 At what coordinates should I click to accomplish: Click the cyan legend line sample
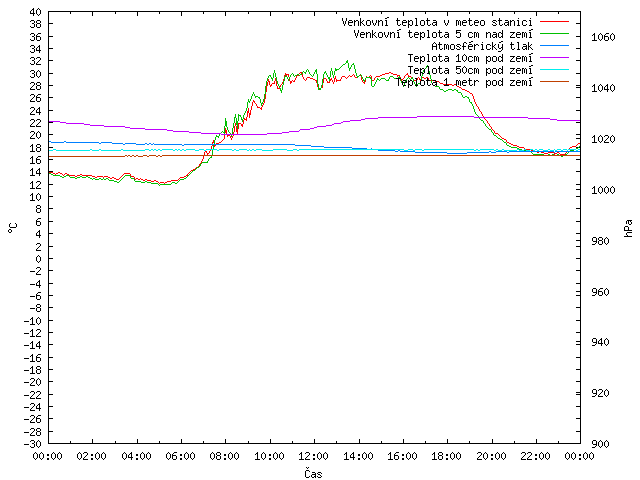click(554, 70)
